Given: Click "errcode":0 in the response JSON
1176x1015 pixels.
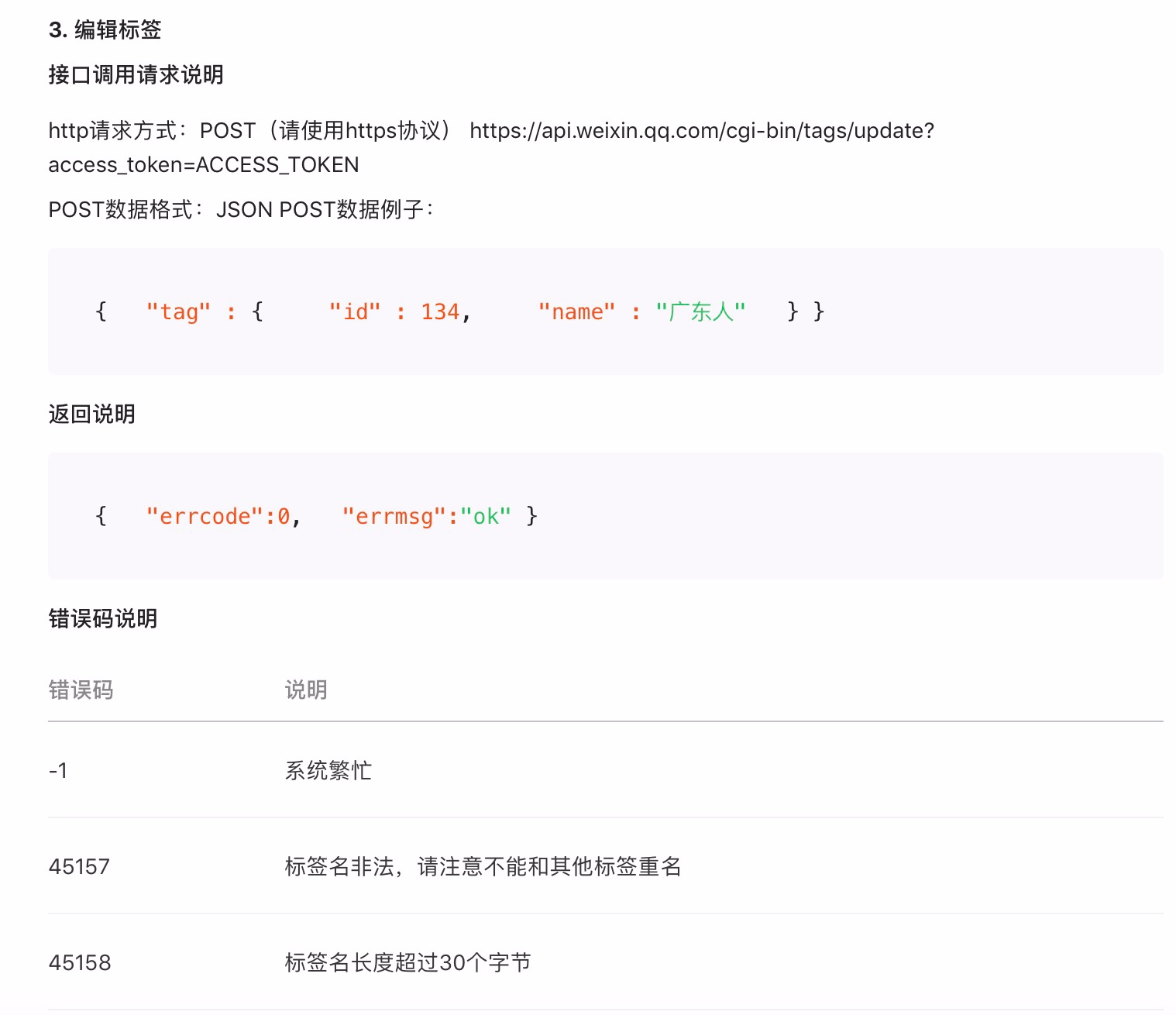Looking at the screenshot, I should click(218, 516).
